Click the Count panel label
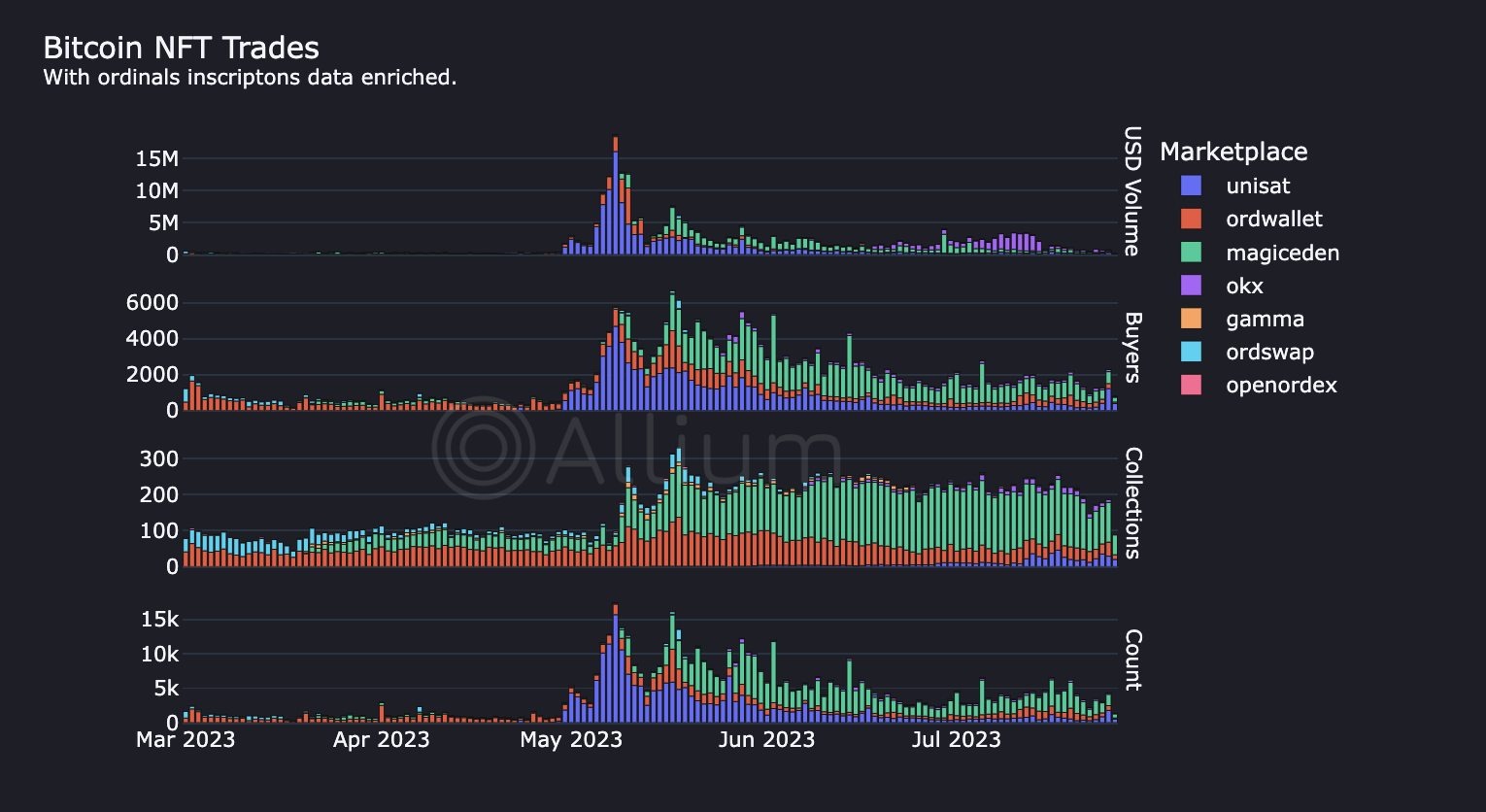The width and height of the screenshot is (1486, 812). 1131,660
